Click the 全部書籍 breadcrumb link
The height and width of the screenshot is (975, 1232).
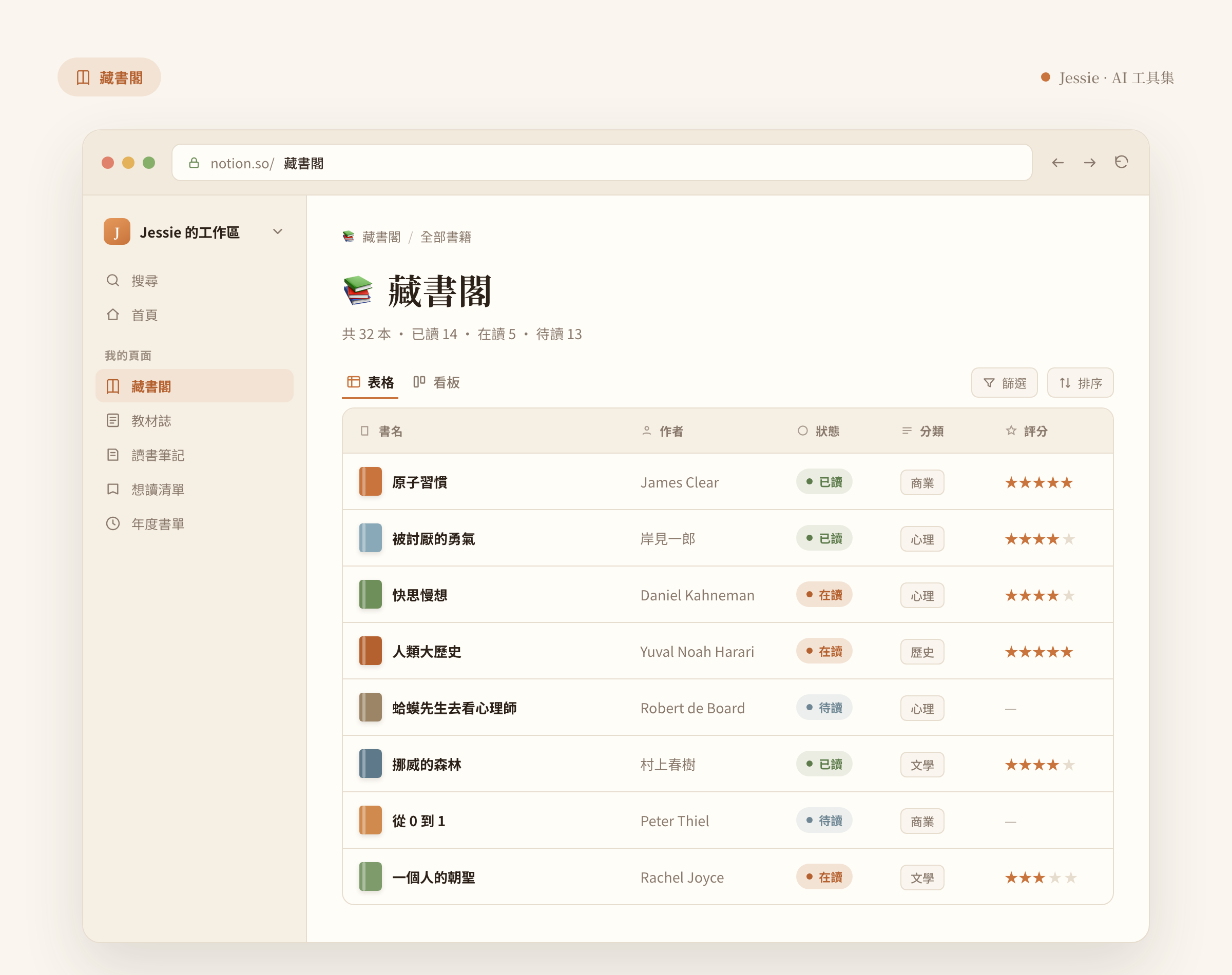[446, 237]
